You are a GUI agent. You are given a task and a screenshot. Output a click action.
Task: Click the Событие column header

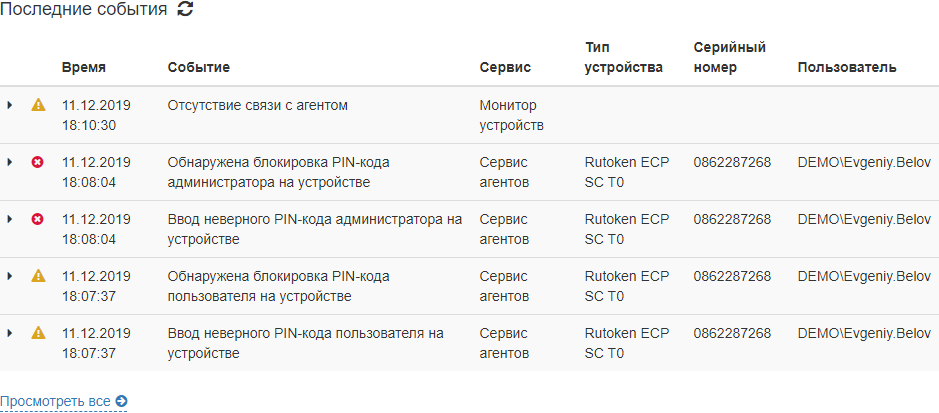pyautogui.click(x=198, y=68)
